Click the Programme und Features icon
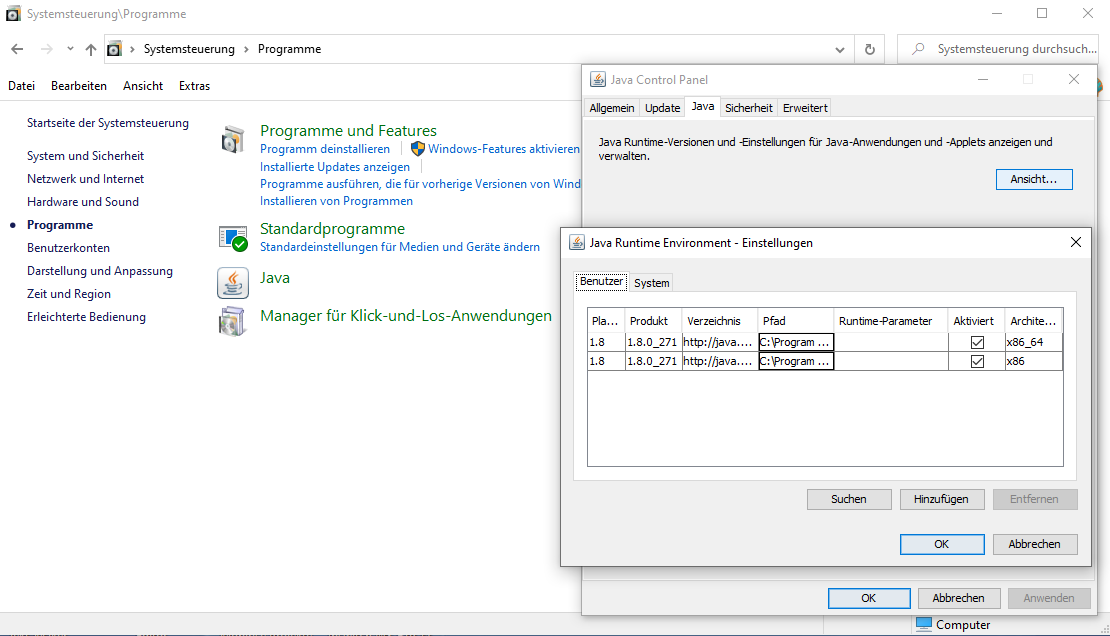 233,140
